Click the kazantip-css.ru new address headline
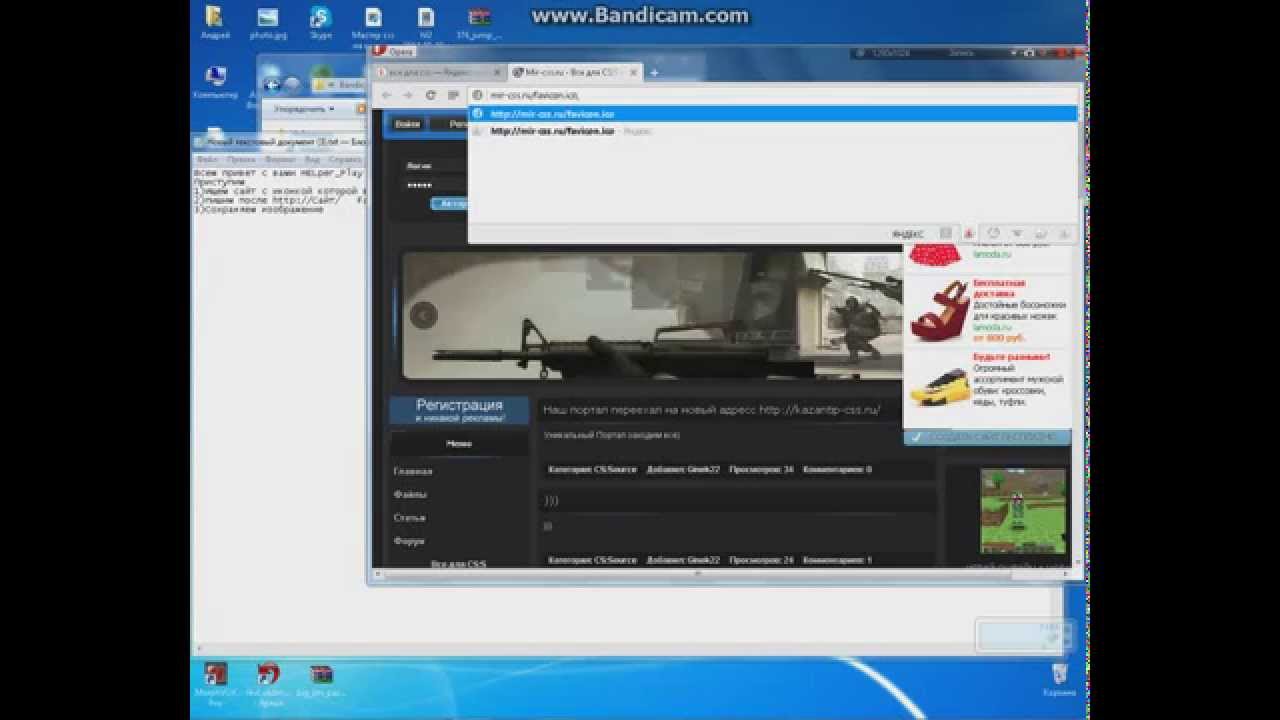 (711, 410)
